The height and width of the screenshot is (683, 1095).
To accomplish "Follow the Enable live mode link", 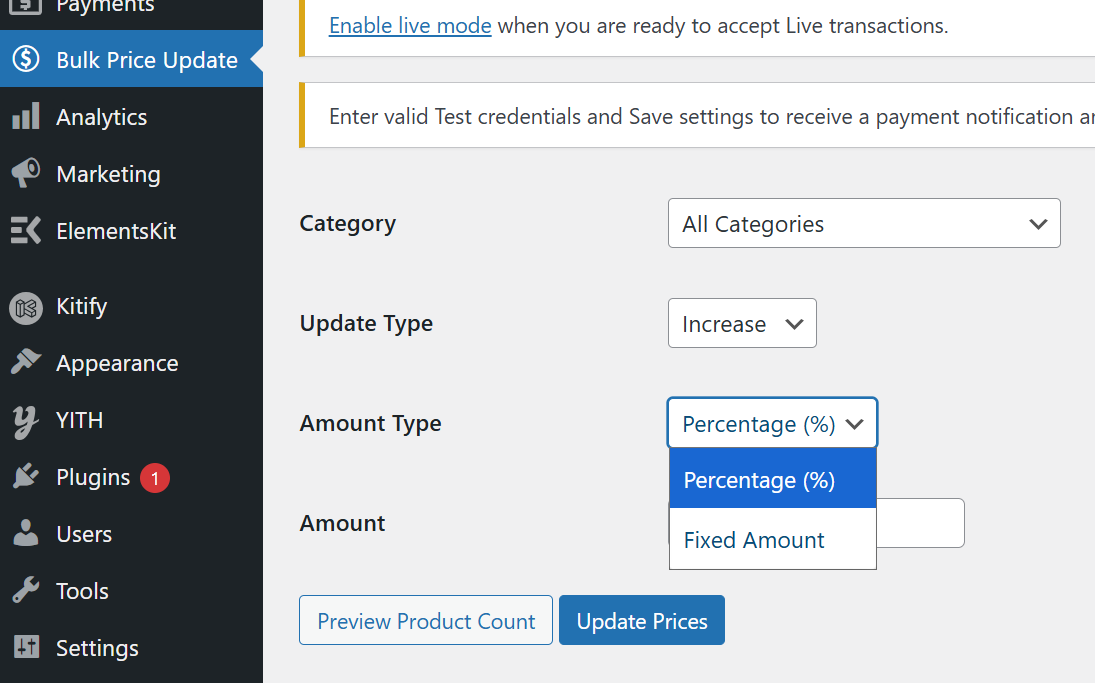I will coord(410,26).
